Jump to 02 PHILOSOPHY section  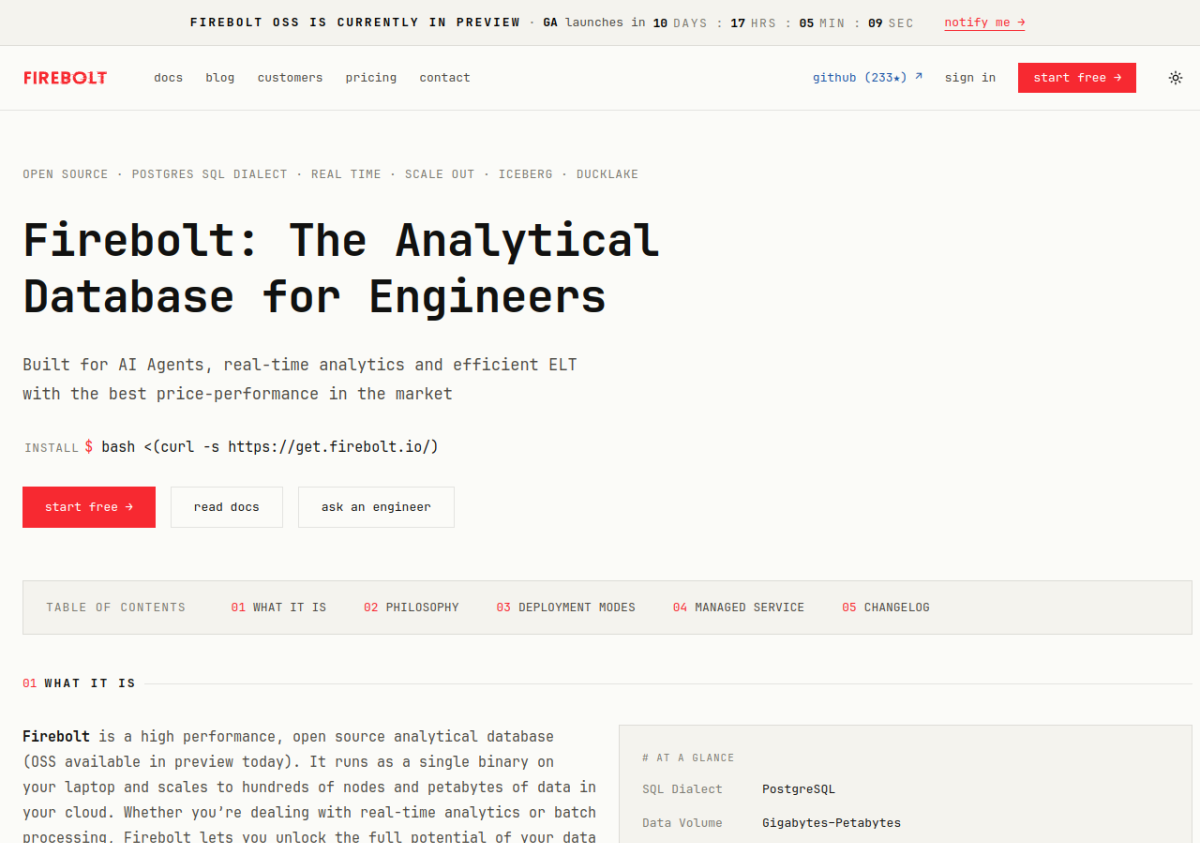pyautogui.click(x=412, y=607)
